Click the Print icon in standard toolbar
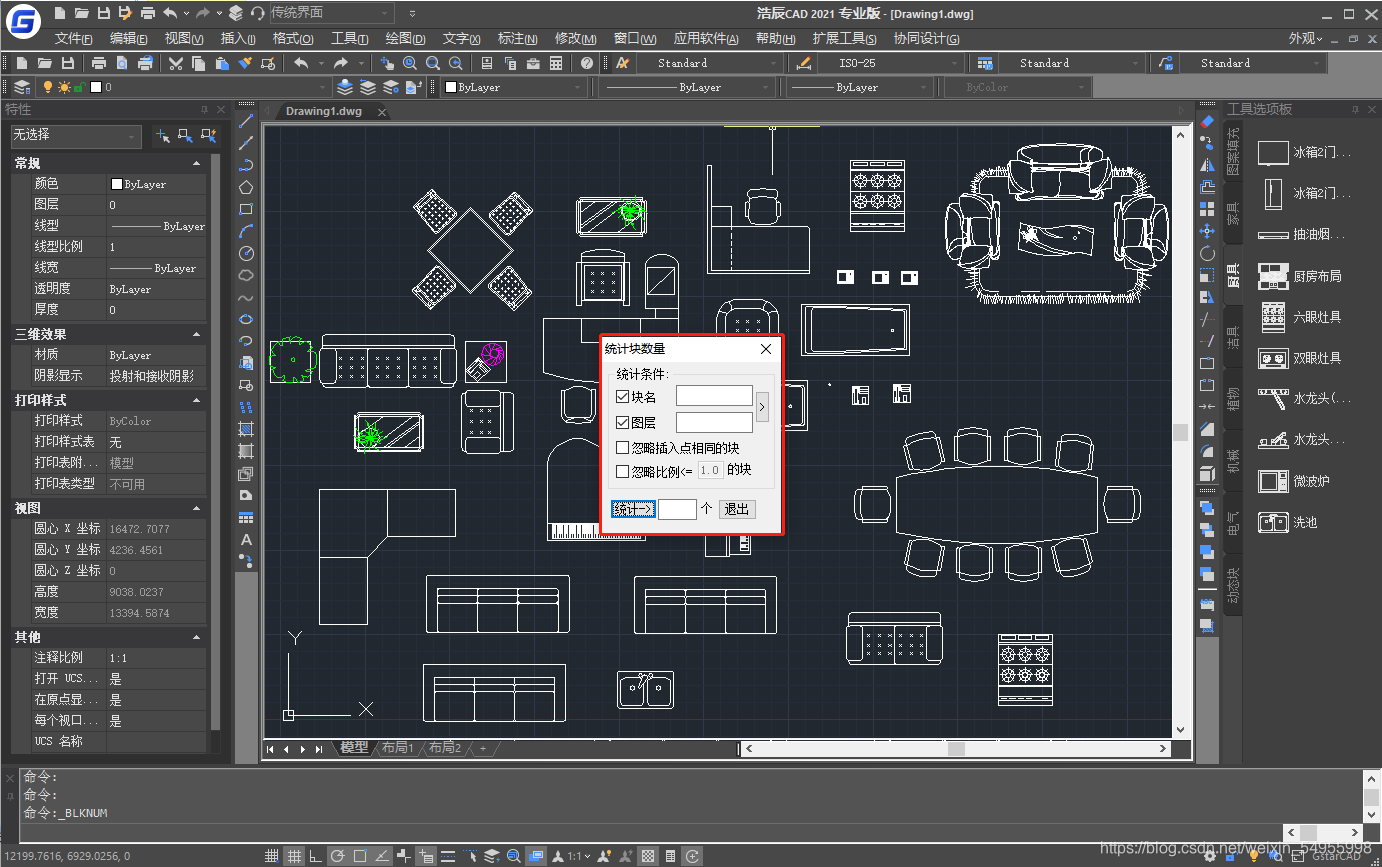This screenshot has width=1382, height=867. [99, 63]
